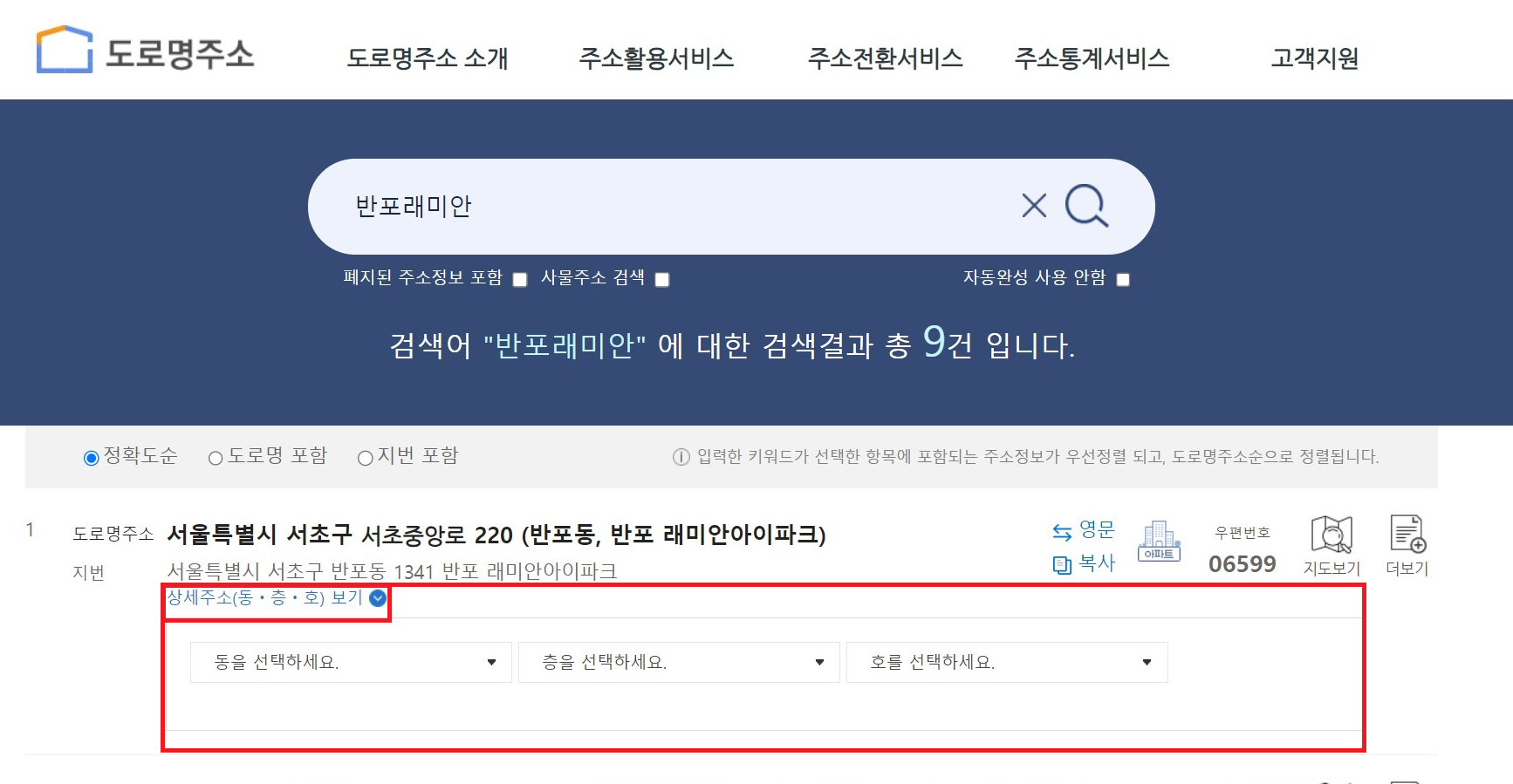This screenshot has width=1513, height=784.
Task: Click the 영문 swap arrows icon
Action: 1062,531
